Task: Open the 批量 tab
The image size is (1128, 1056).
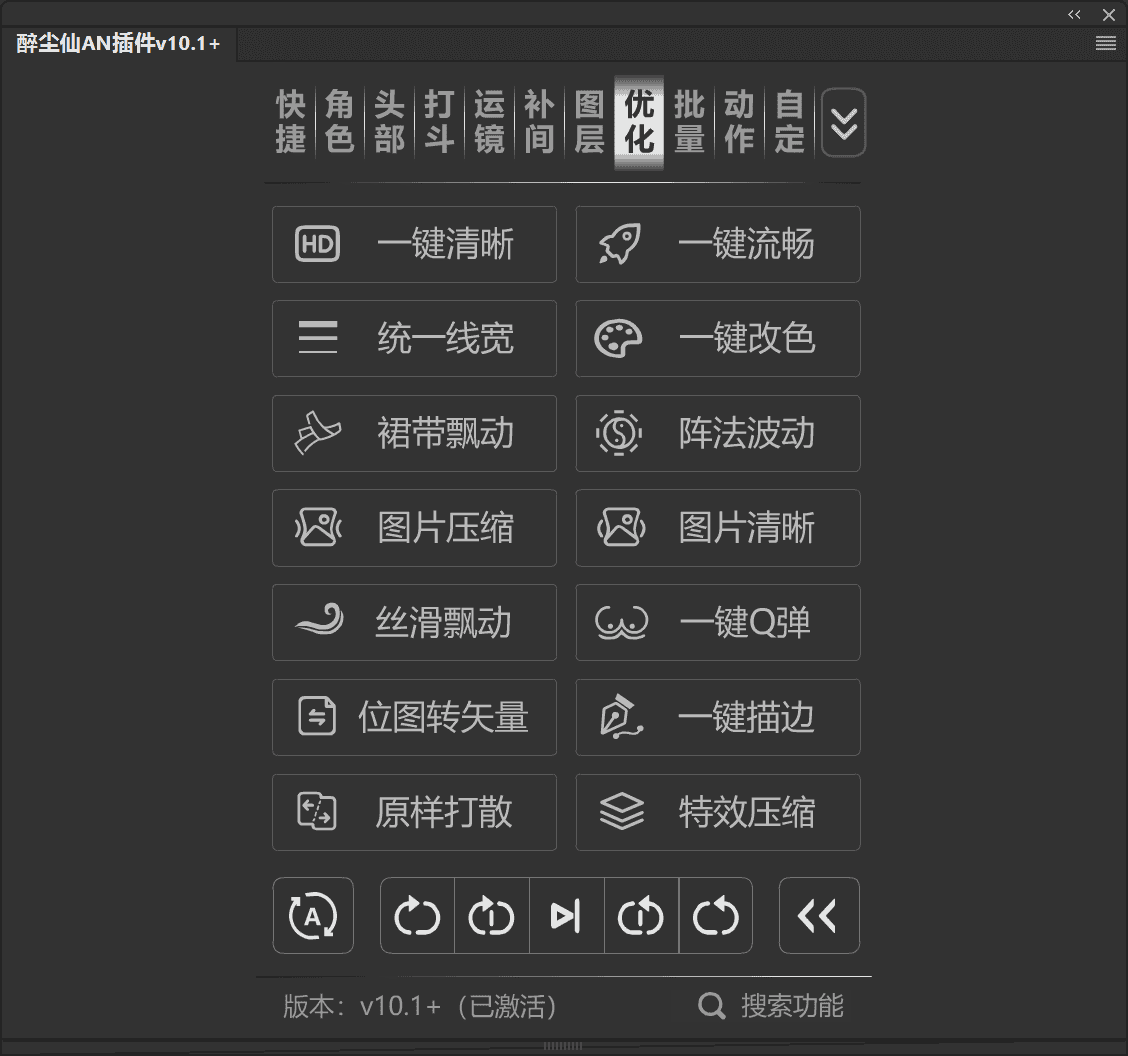Action: 689,122
